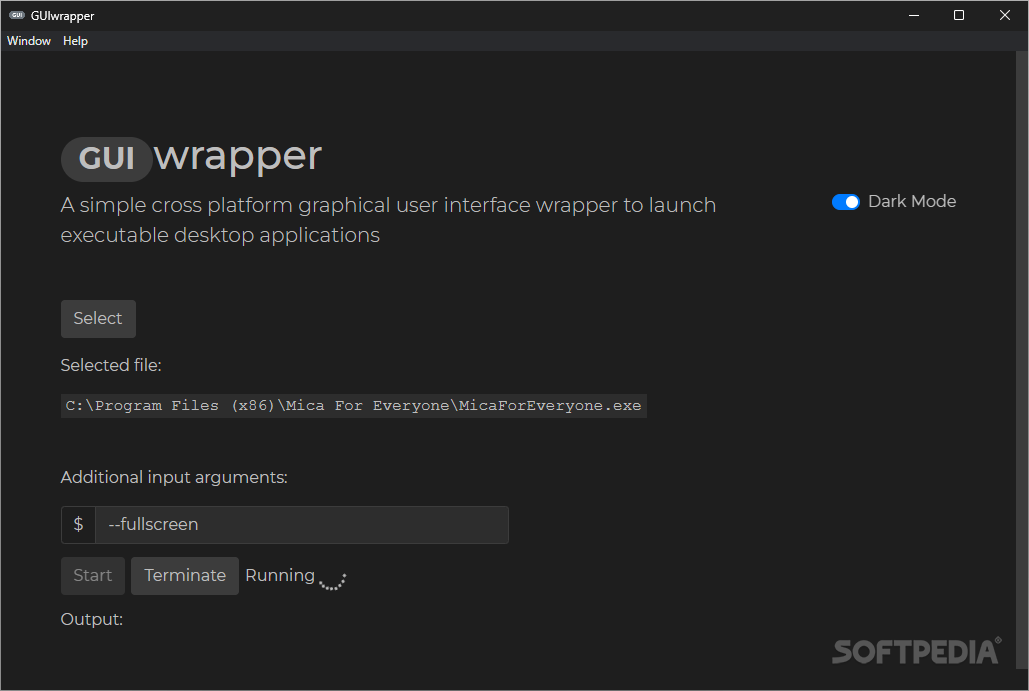
Task: Close the GUIwrapper window
Action: 1005,15
